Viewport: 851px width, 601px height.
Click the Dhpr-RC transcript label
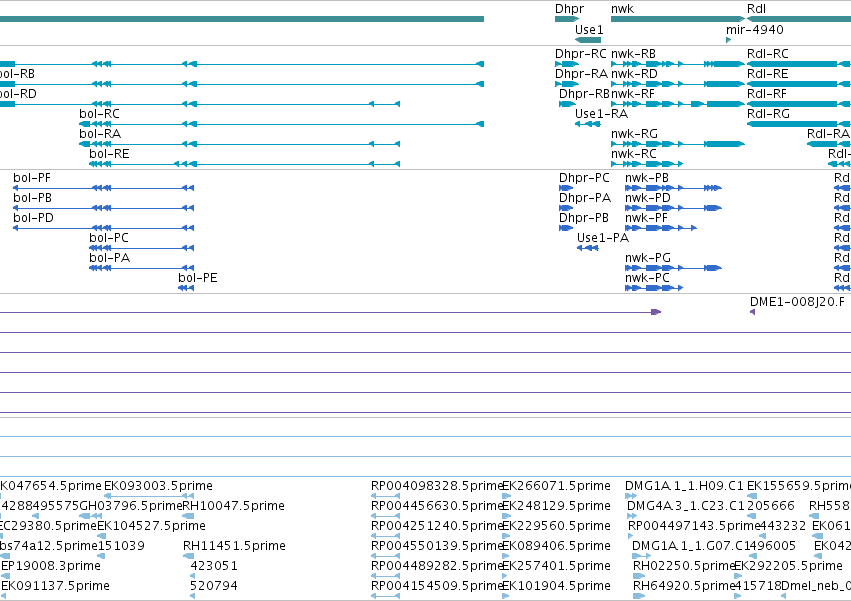tap(580, 54)
